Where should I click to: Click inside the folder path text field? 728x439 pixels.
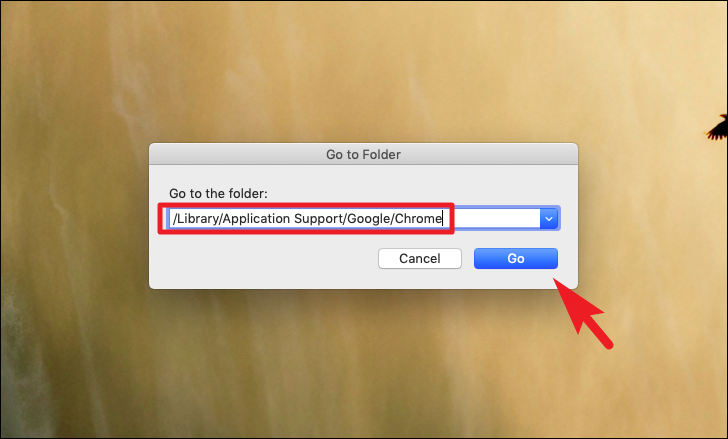click(354, 219)
